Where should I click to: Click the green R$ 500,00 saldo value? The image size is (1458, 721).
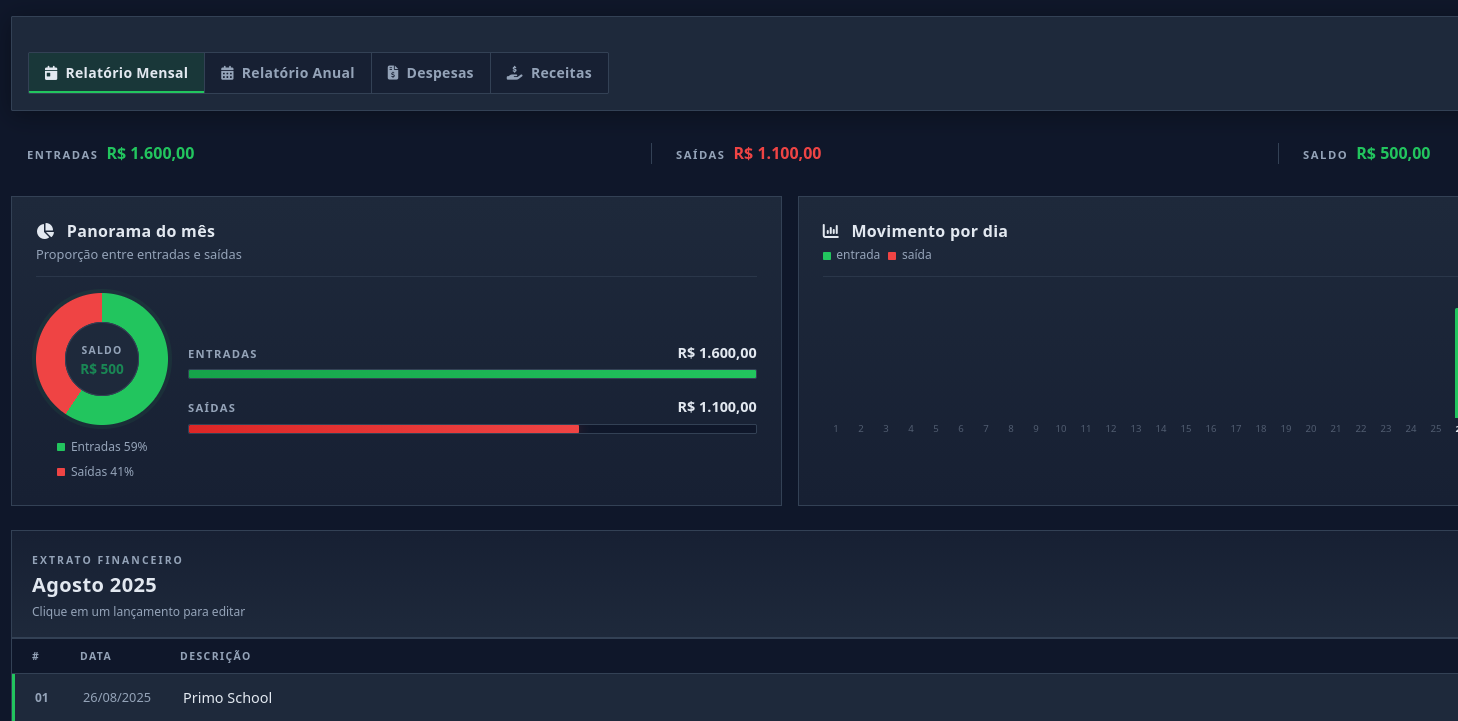[1393, 154]
